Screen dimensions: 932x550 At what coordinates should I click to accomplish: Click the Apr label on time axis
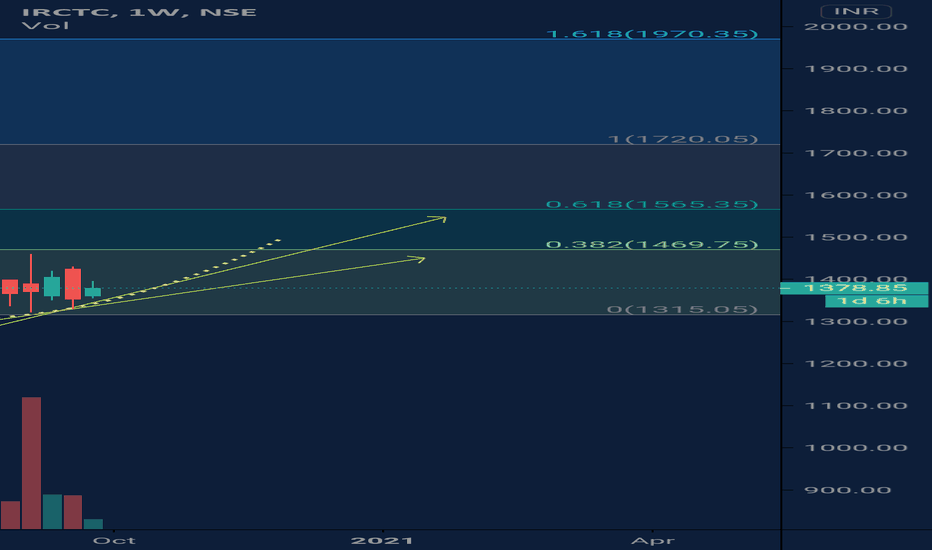point(653,540)
